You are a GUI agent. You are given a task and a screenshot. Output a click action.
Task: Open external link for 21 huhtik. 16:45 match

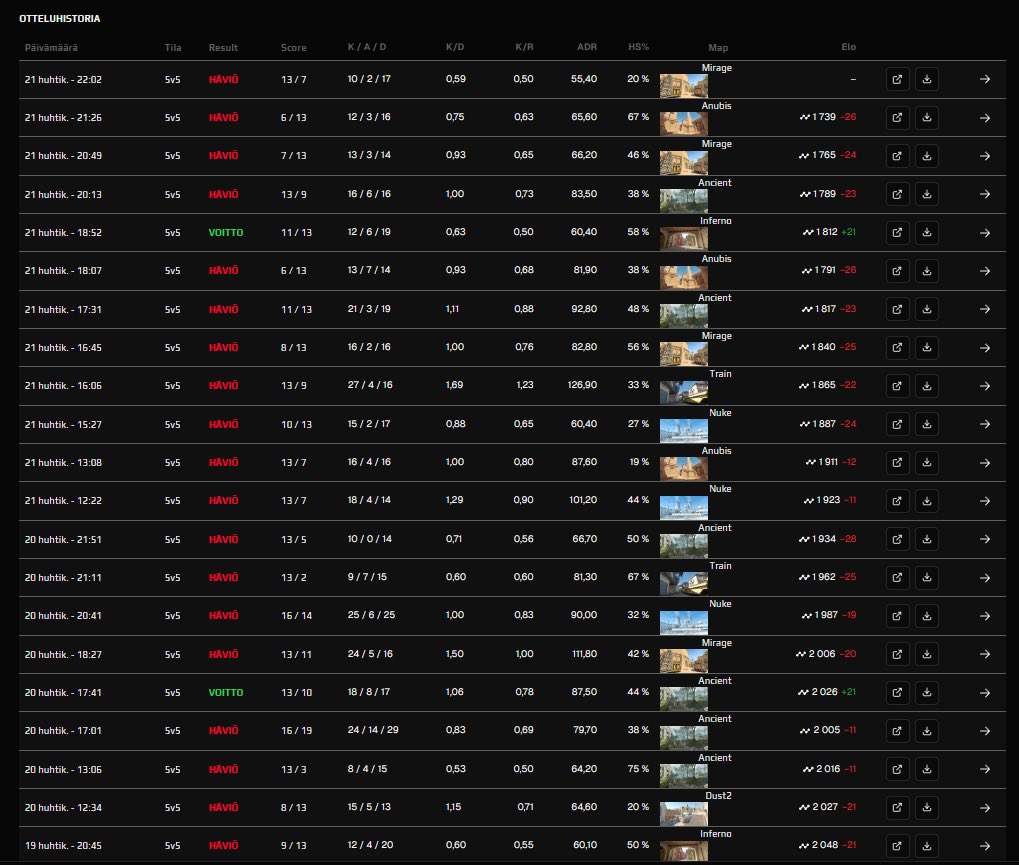(897, 348)
